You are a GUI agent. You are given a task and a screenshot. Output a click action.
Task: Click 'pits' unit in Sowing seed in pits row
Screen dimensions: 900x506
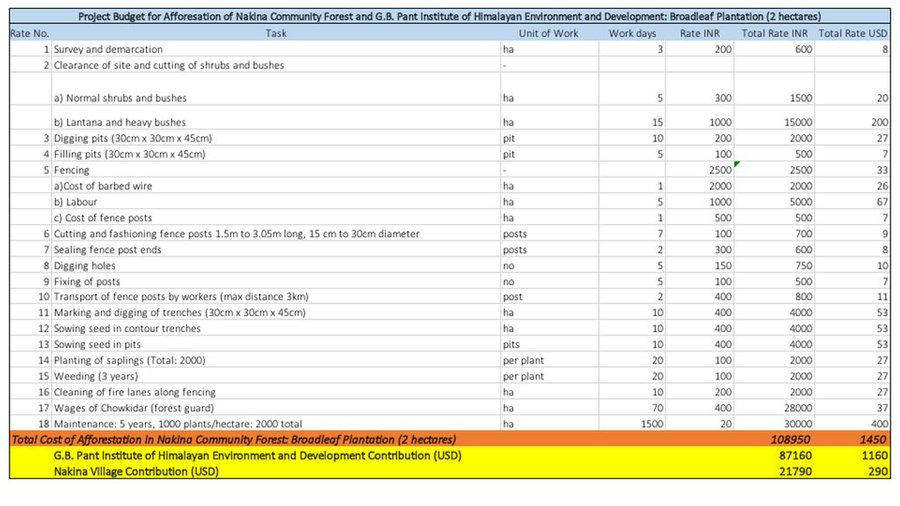coord(511,344)
